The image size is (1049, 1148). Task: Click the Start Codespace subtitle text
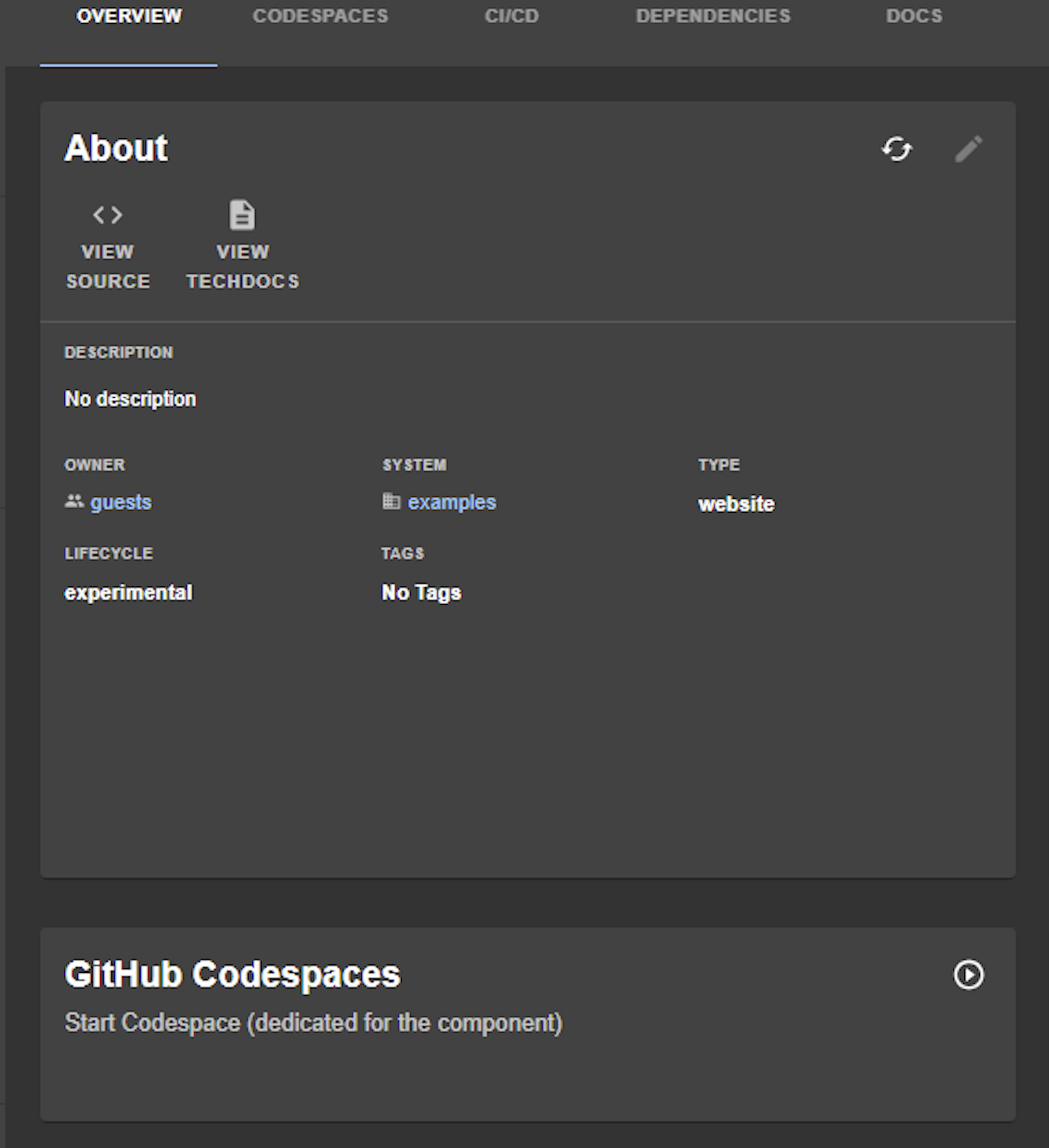coord(313,1023)
